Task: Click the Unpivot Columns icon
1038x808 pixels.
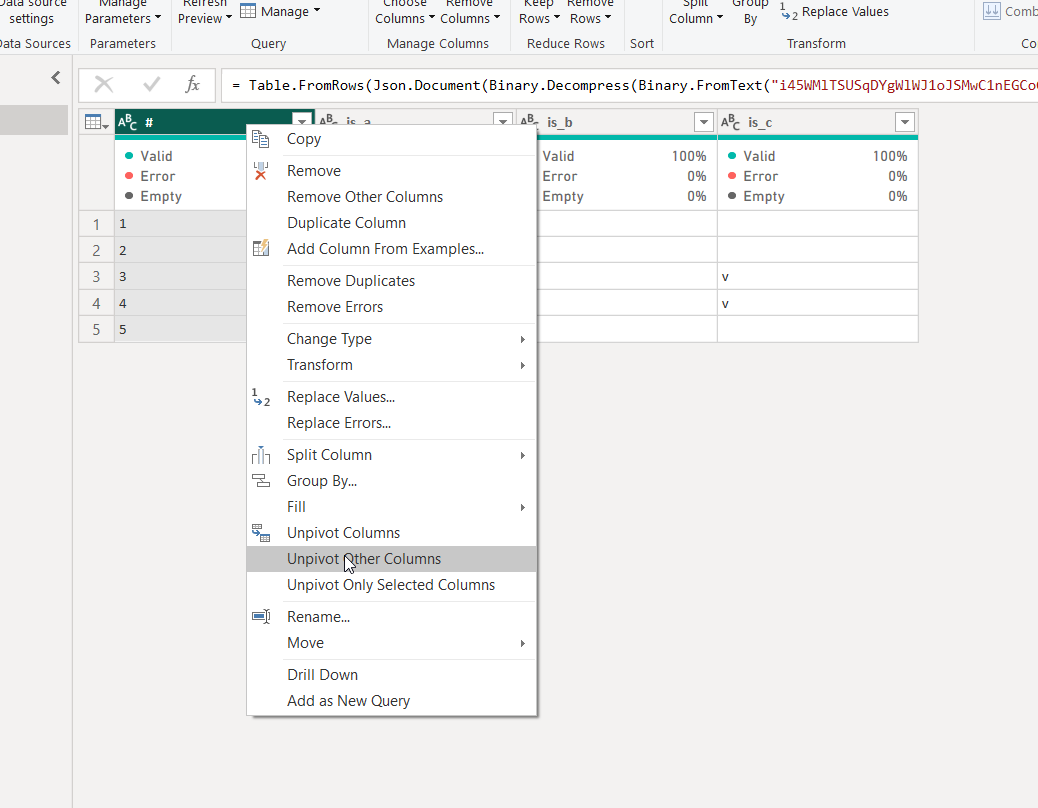Action: click(261, 533)
